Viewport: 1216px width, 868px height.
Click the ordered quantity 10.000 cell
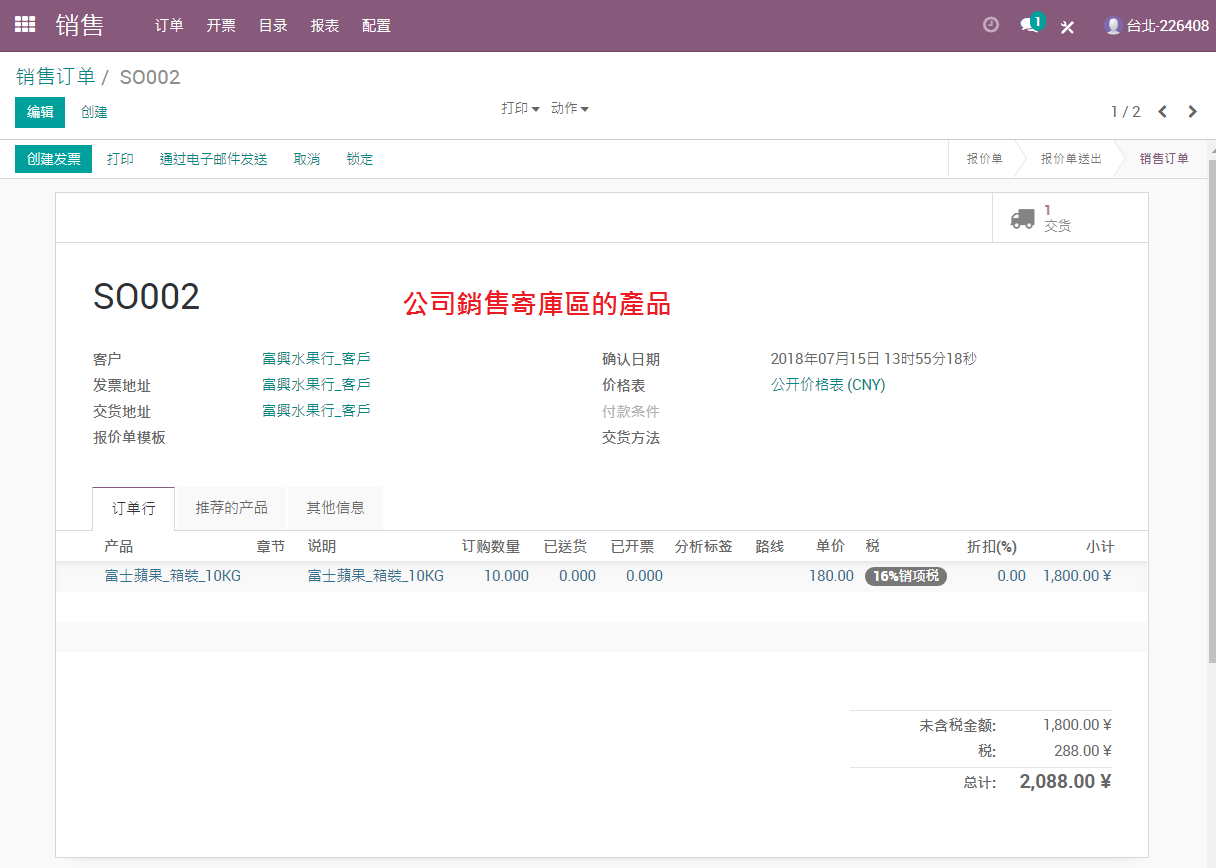click(506, 576)
